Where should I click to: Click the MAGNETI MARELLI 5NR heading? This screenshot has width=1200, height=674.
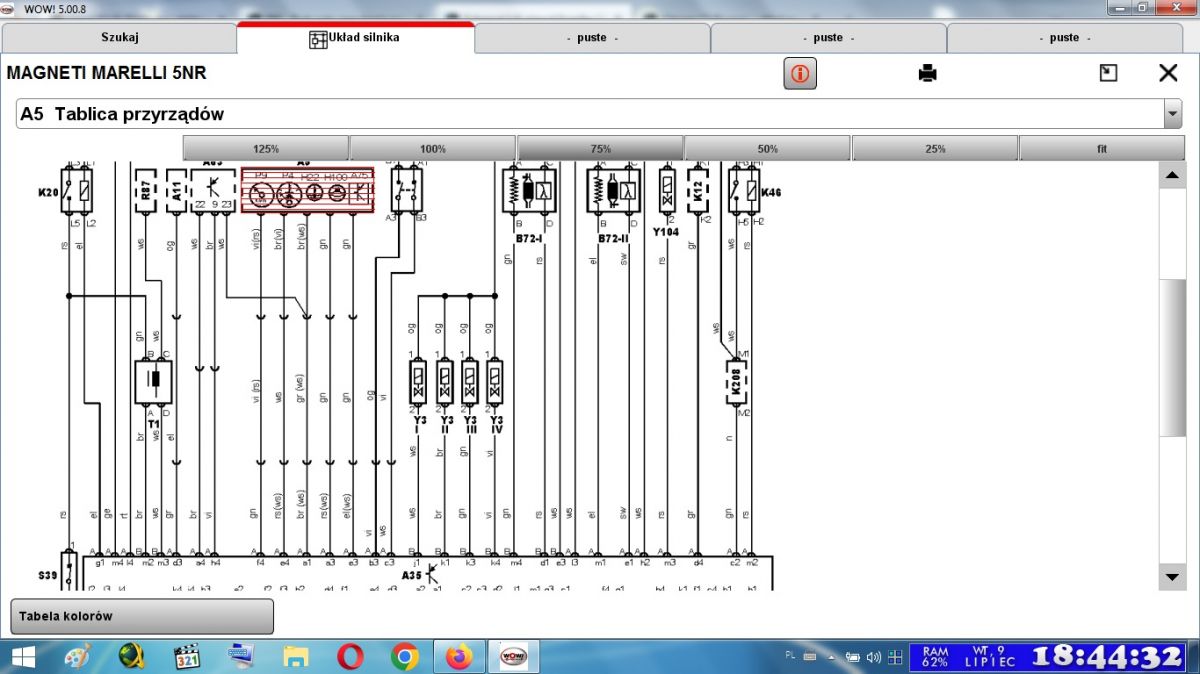107,73
